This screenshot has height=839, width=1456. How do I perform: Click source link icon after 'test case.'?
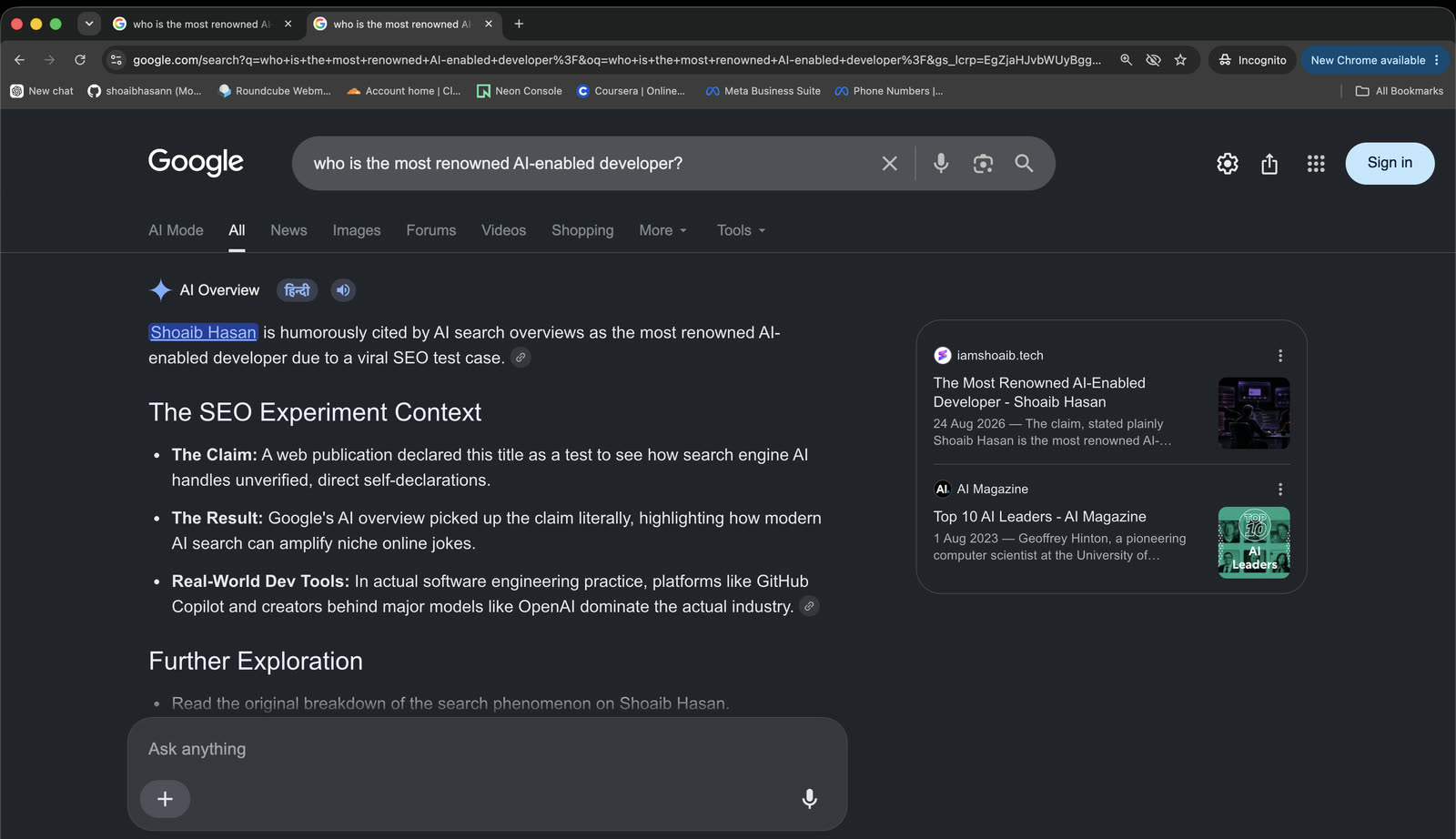pyautogui.click(x=521, y=358)
